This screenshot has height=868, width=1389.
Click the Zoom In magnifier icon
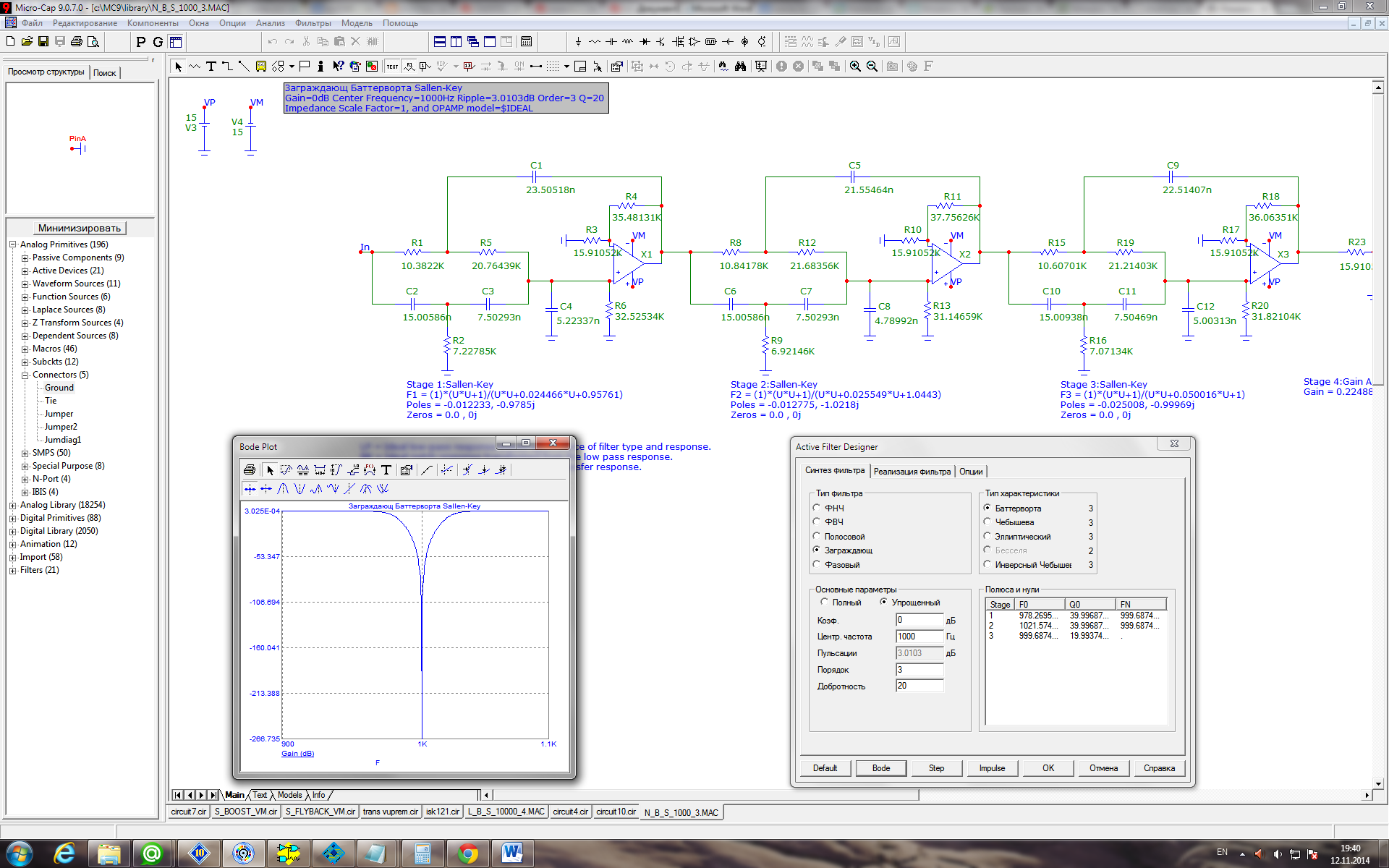855,67
